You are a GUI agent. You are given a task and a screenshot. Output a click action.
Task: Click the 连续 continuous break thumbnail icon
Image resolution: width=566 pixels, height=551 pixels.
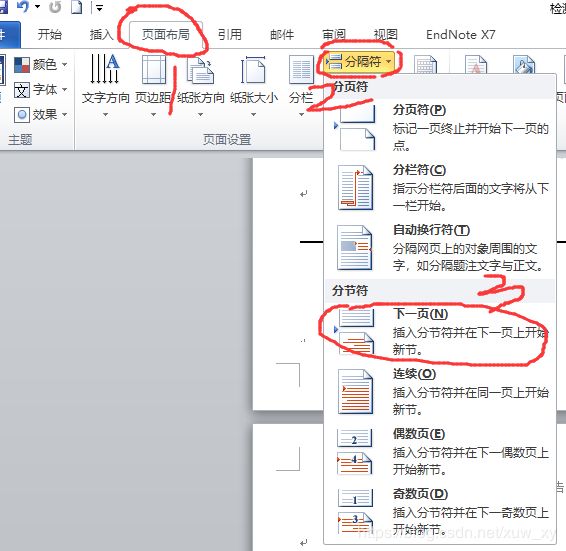click(356, 391)
